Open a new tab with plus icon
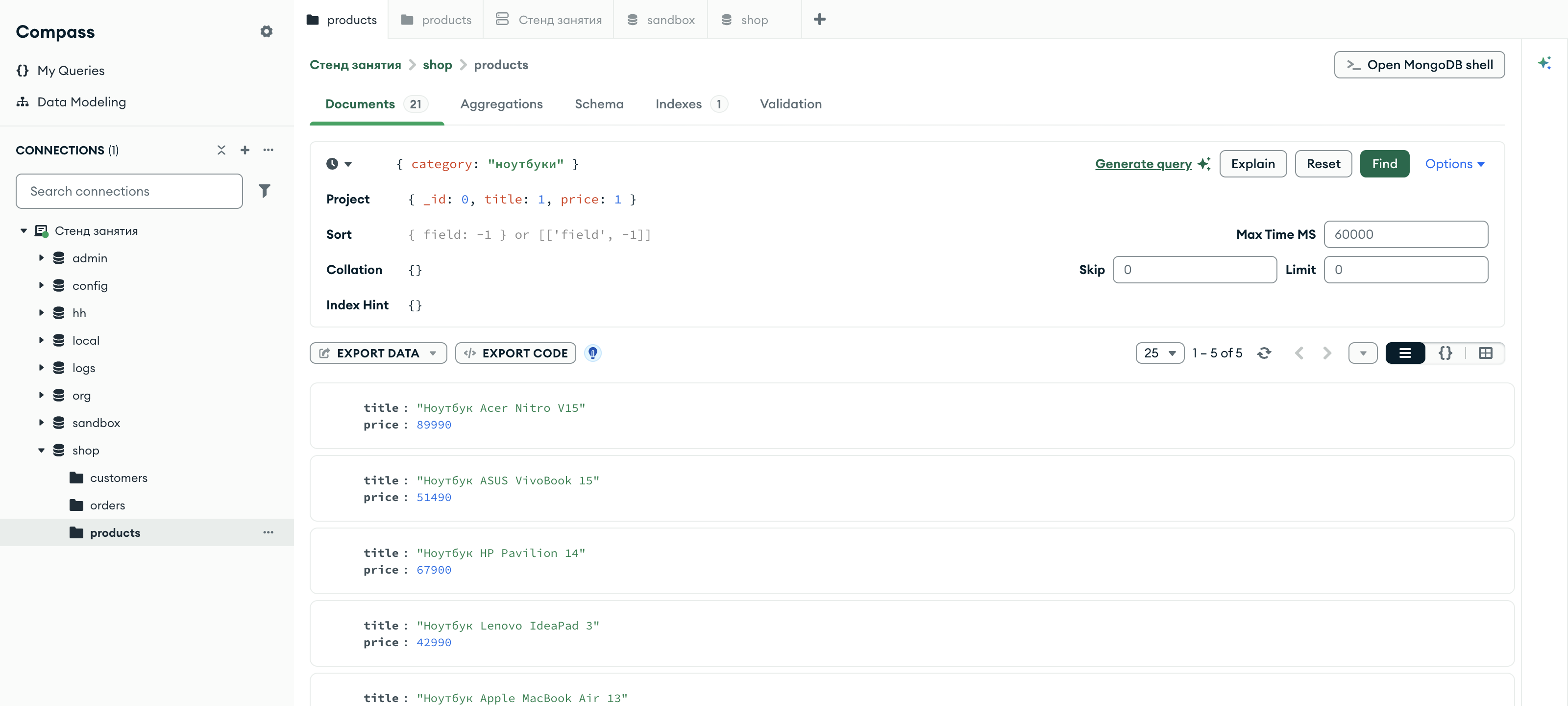Image resolution: width=1568 pixels, height=706 pixels. [x=819, y=20]
